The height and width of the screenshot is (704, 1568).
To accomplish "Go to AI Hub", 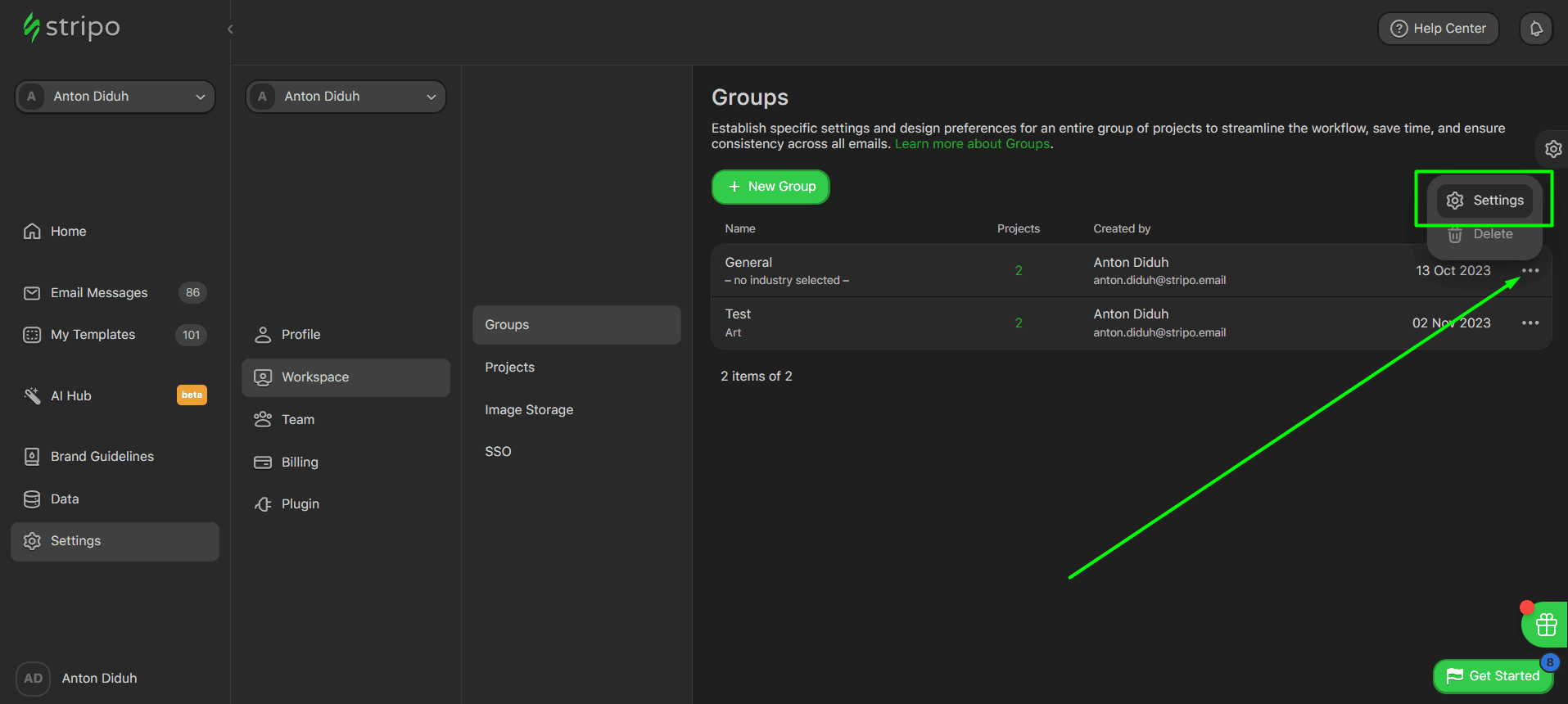I will (71, 396).
